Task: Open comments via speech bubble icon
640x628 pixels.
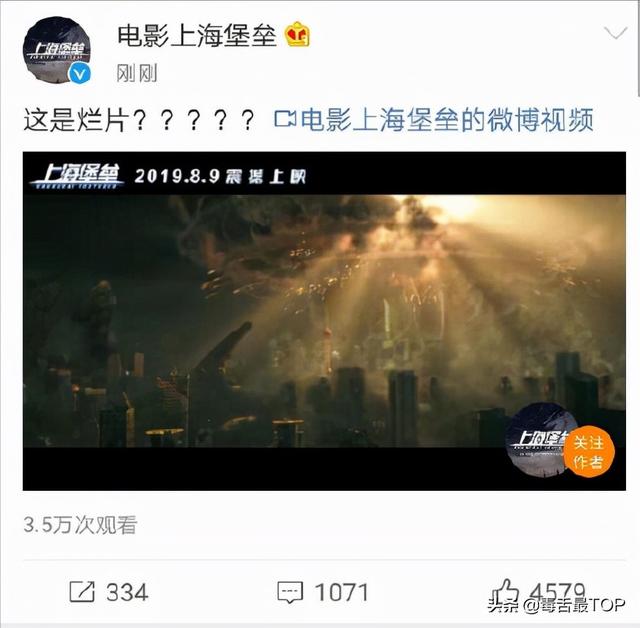Action: (x=290, y=592)
